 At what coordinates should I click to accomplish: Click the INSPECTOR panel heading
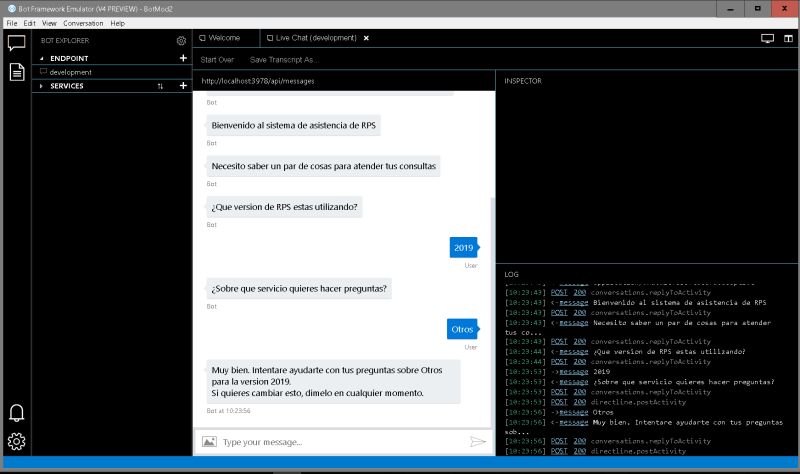(x=523, y=81)
